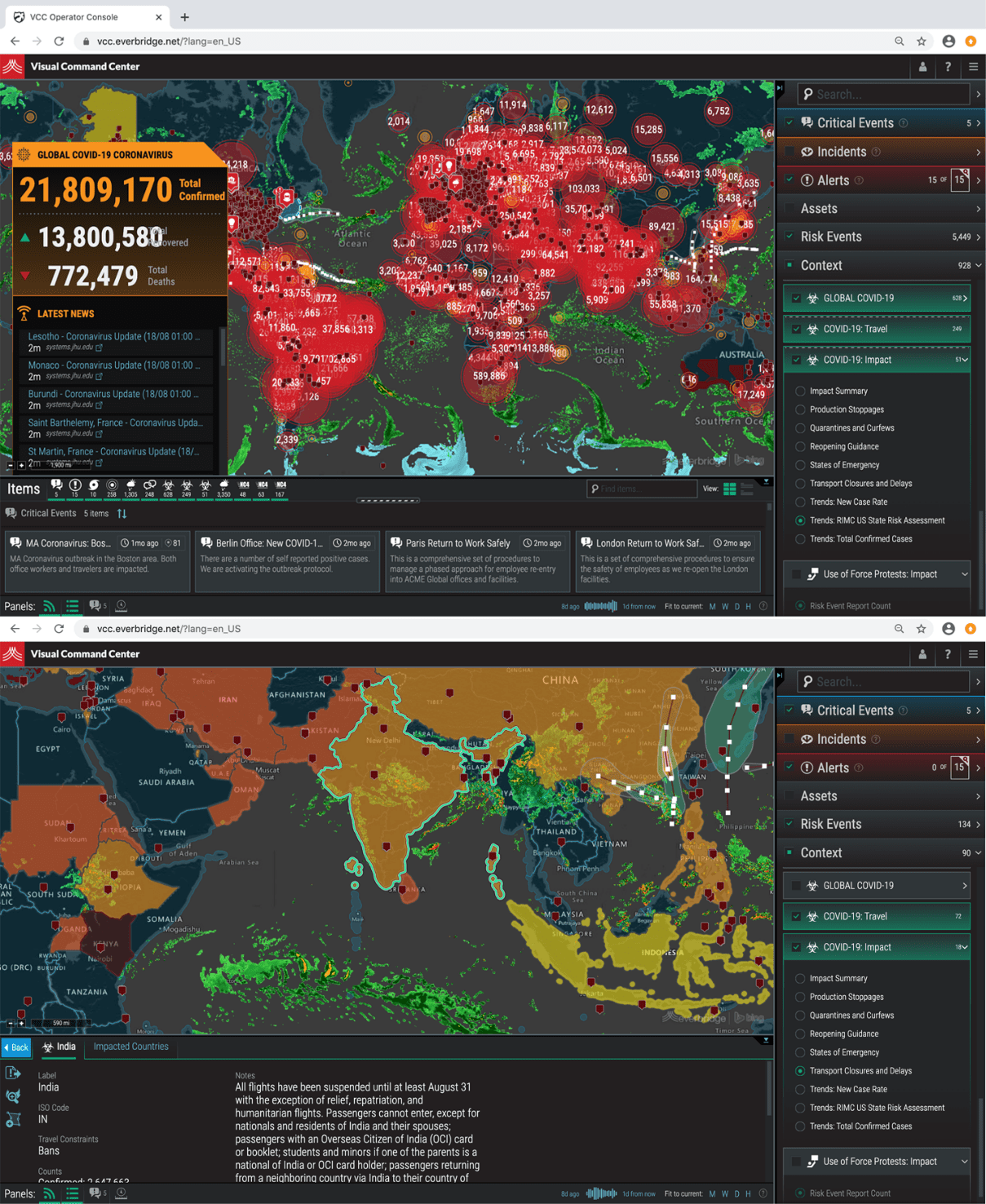Screen dimensions: 986x1204
Task: Click grid view icon in top Items bar
Action: coord(730,489)
